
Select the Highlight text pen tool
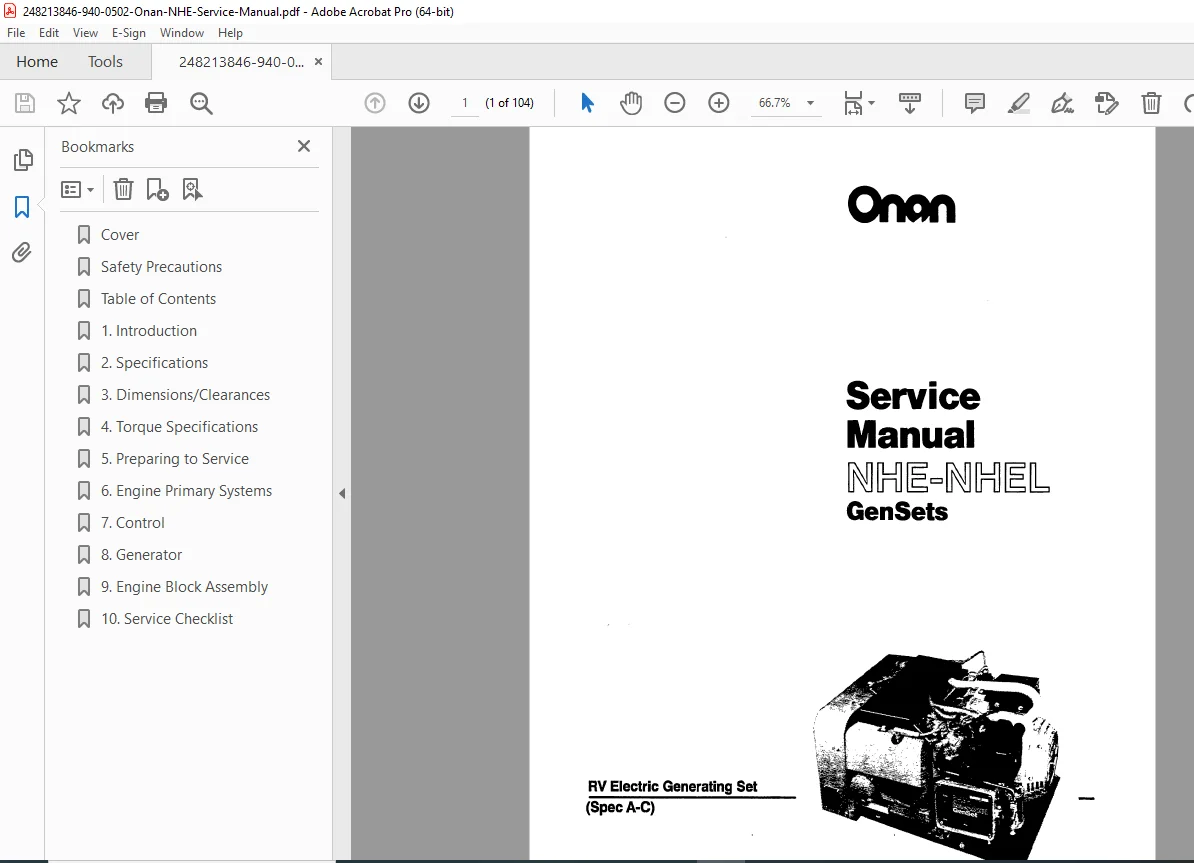[x=1018, y=103]
